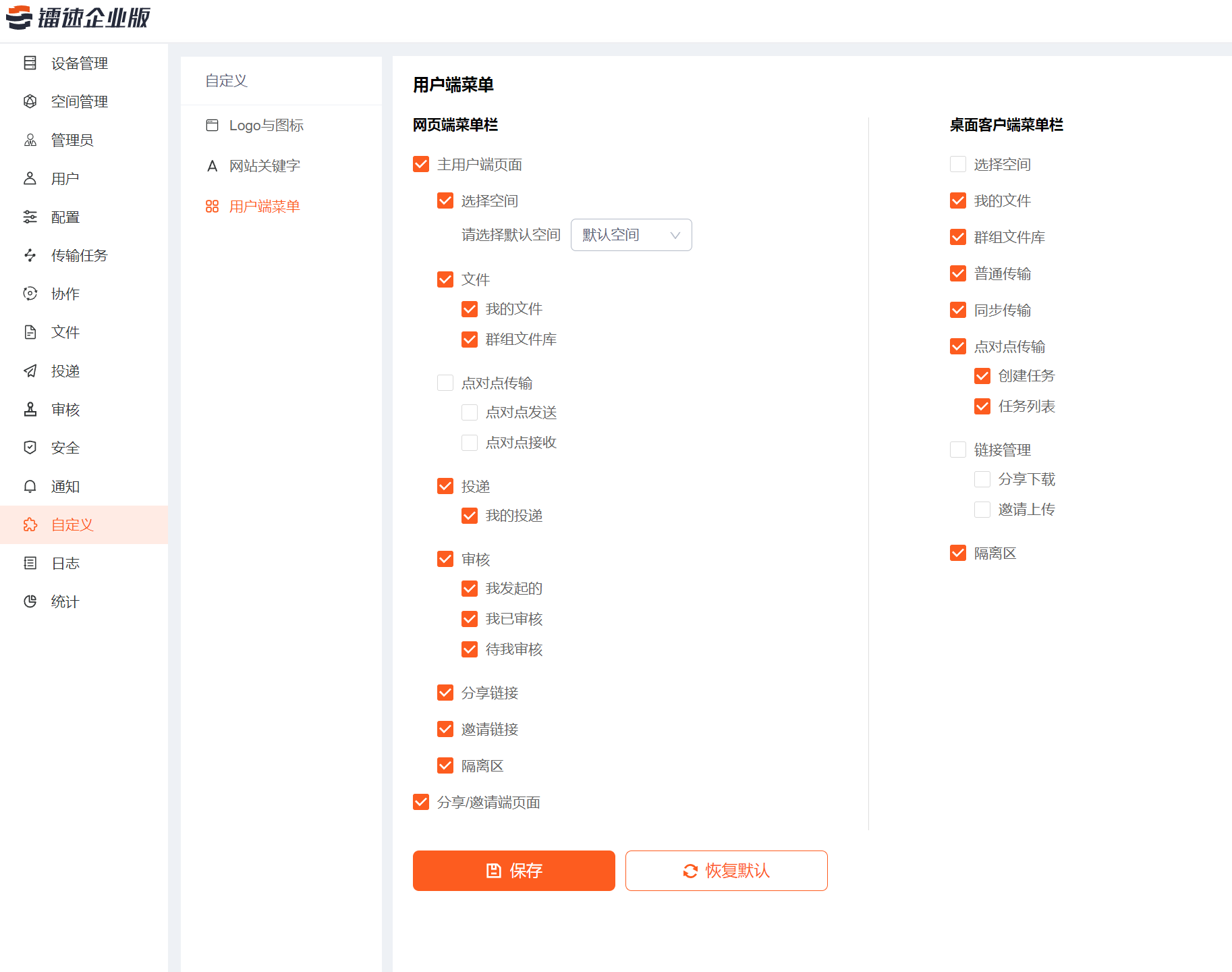The height and width of the screenshot is (972, 1232).
Task: Click the space management icon in sidebar
Action: pos(30,101)
